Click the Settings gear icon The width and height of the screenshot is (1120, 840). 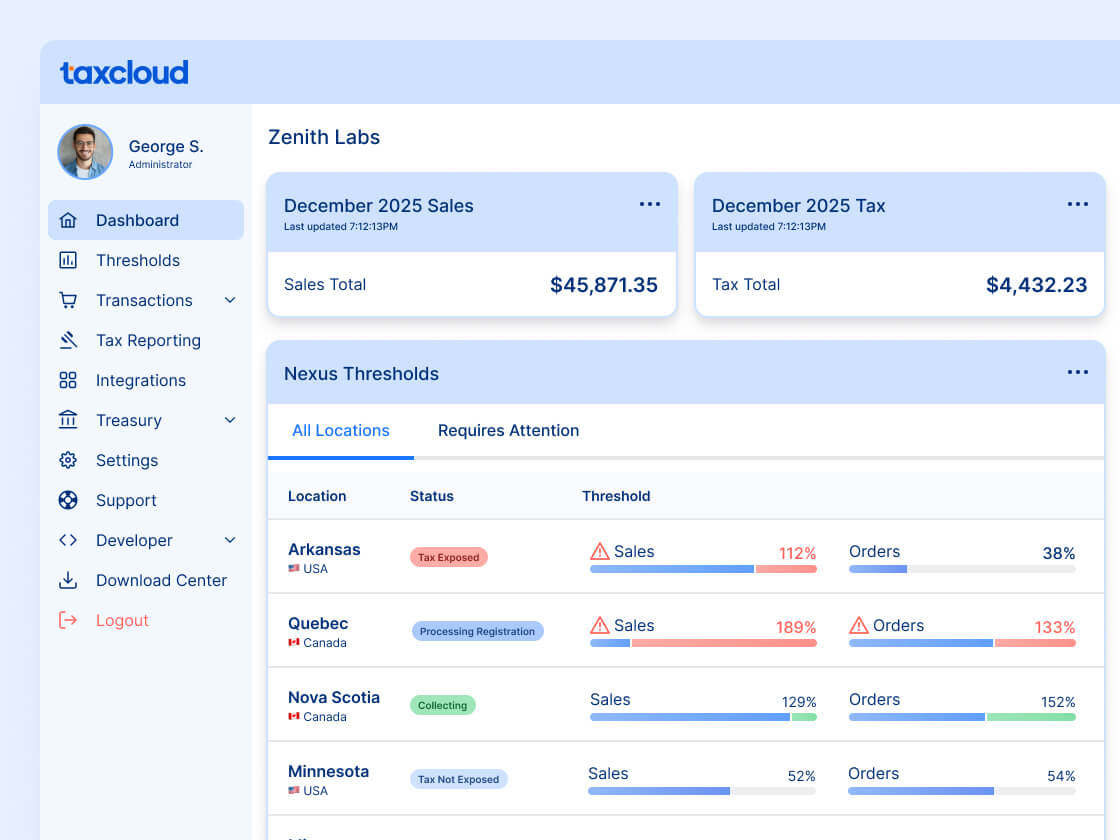point(68,460)
